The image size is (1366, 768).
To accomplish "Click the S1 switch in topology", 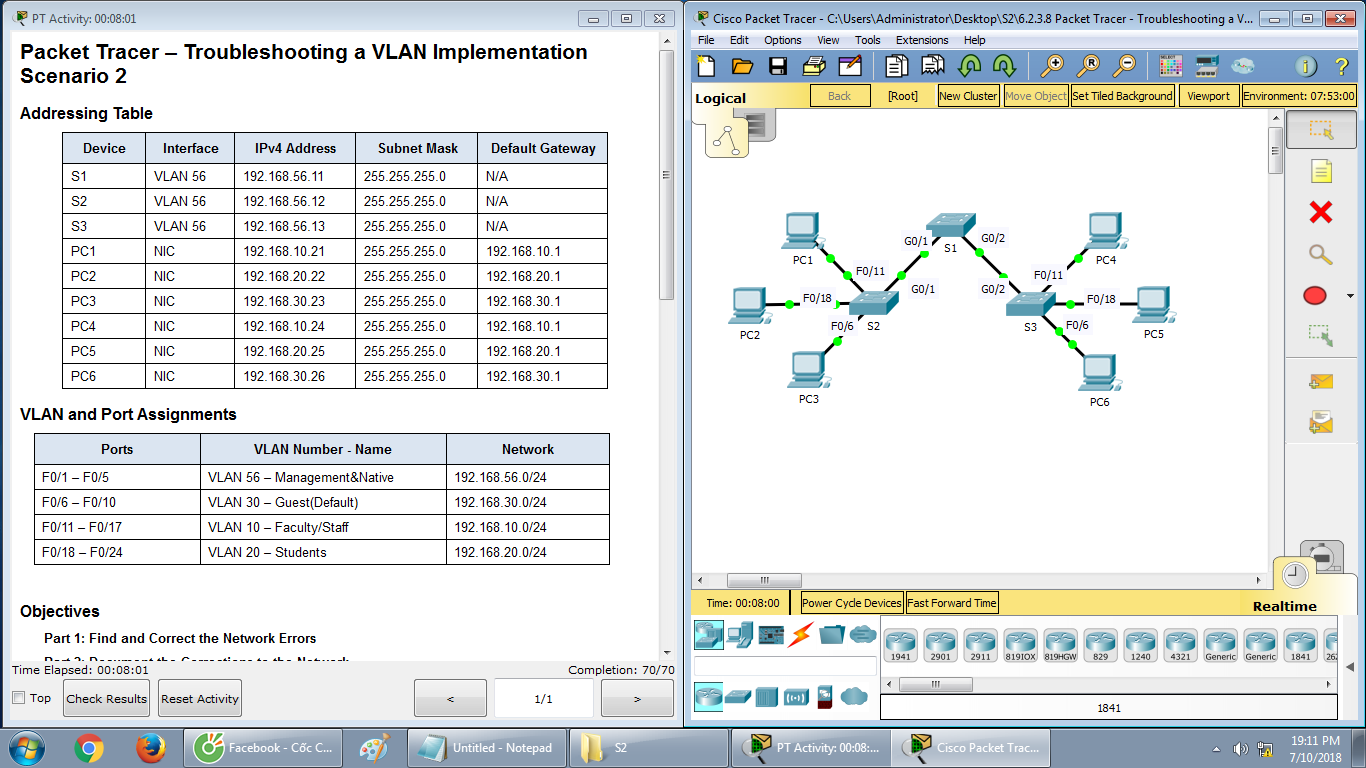I will coord(942,226).
